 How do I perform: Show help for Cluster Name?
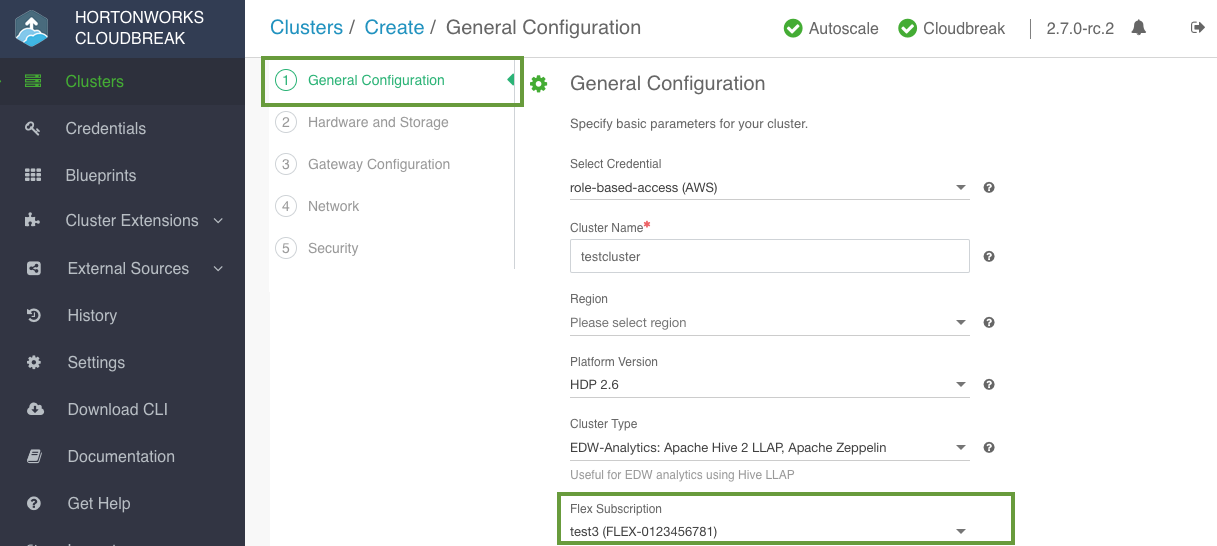pos(989,256)
